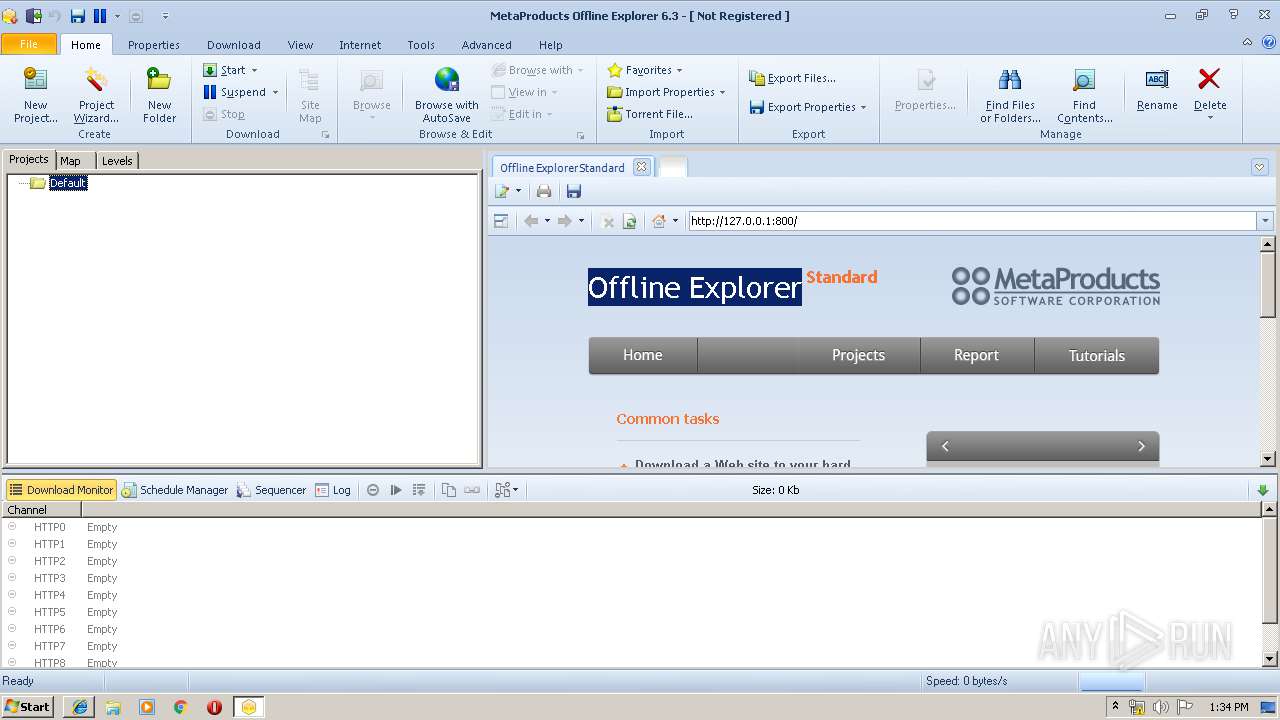Image resolution: width=1280 pixels, height=720 pixels.
Task: Open the Project Wizard
Action: pos(96,95)
